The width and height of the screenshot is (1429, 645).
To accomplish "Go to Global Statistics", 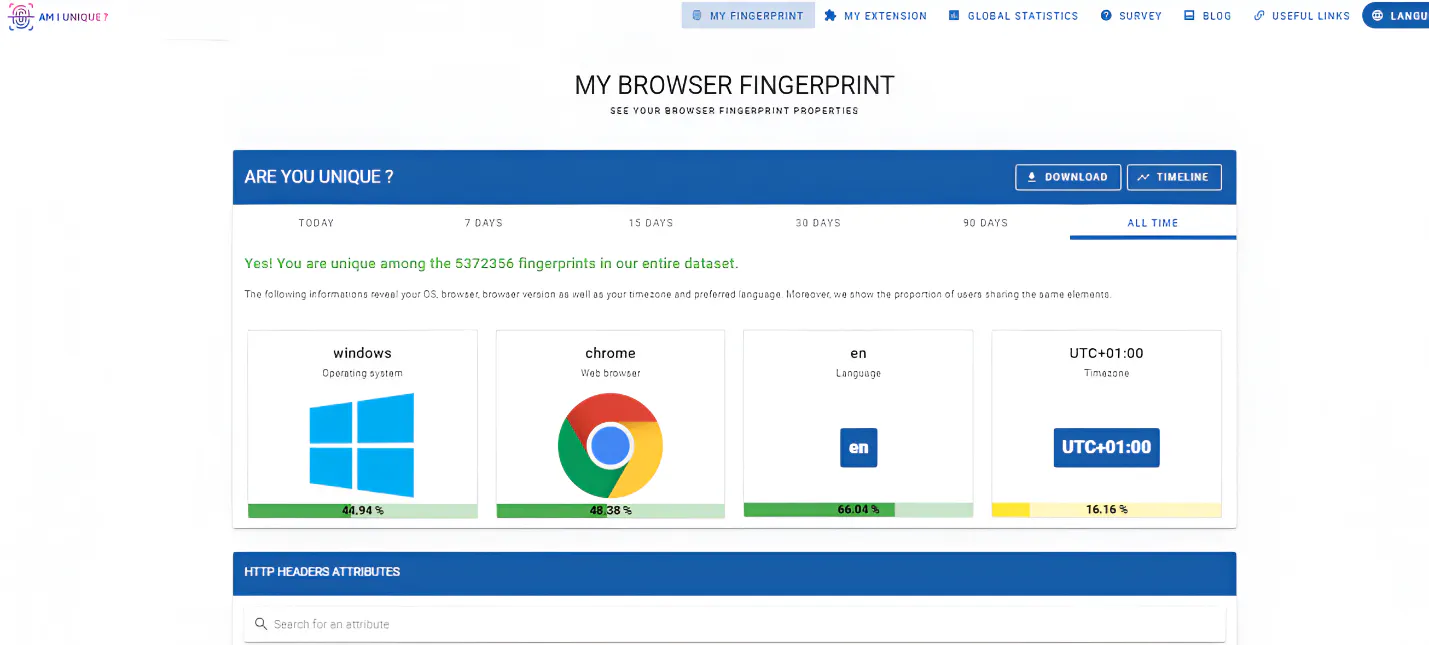I will click(1013, 16).
